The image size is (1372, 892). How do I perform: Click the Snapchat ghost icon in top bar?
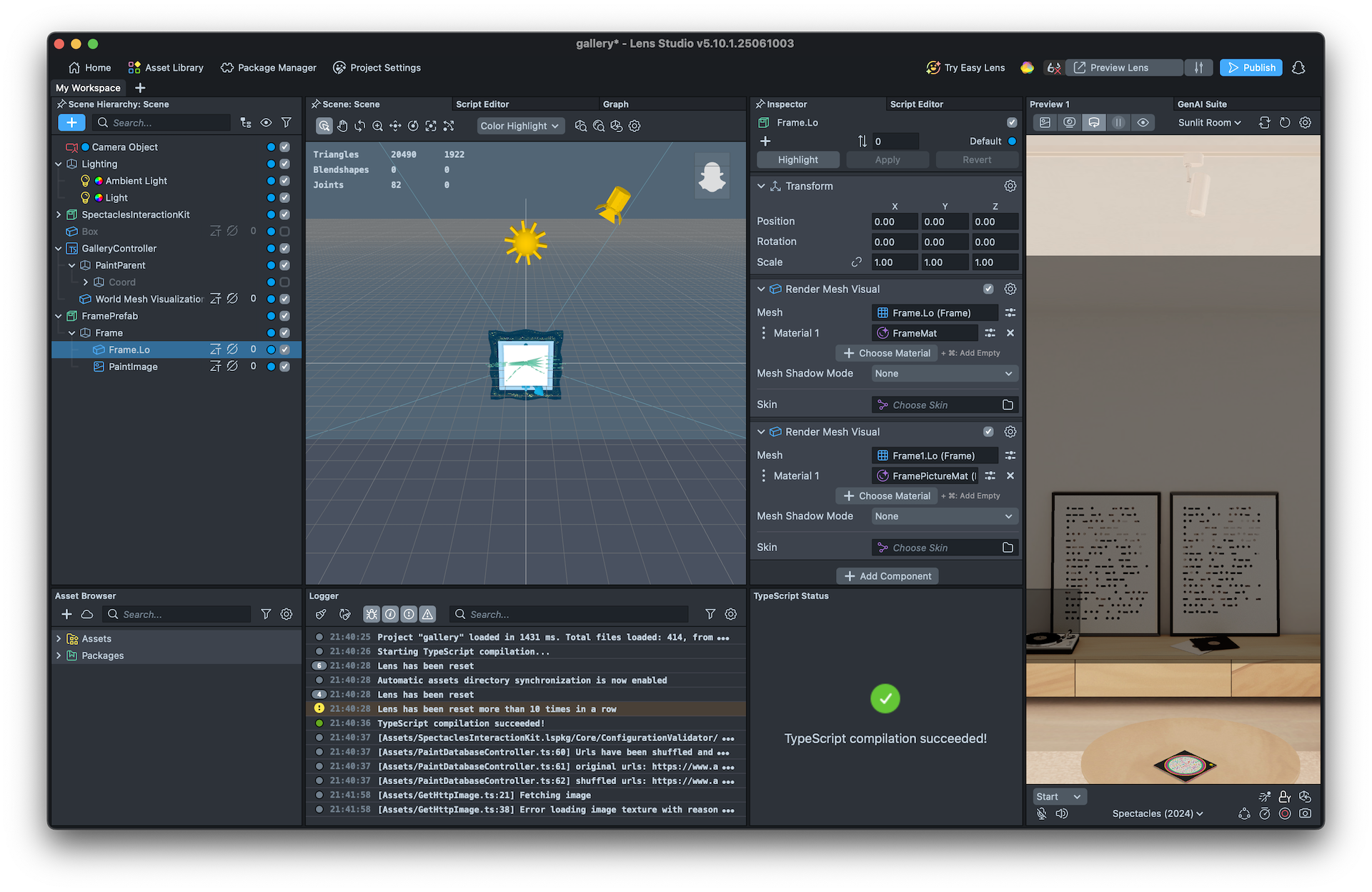coord(1298,68)
